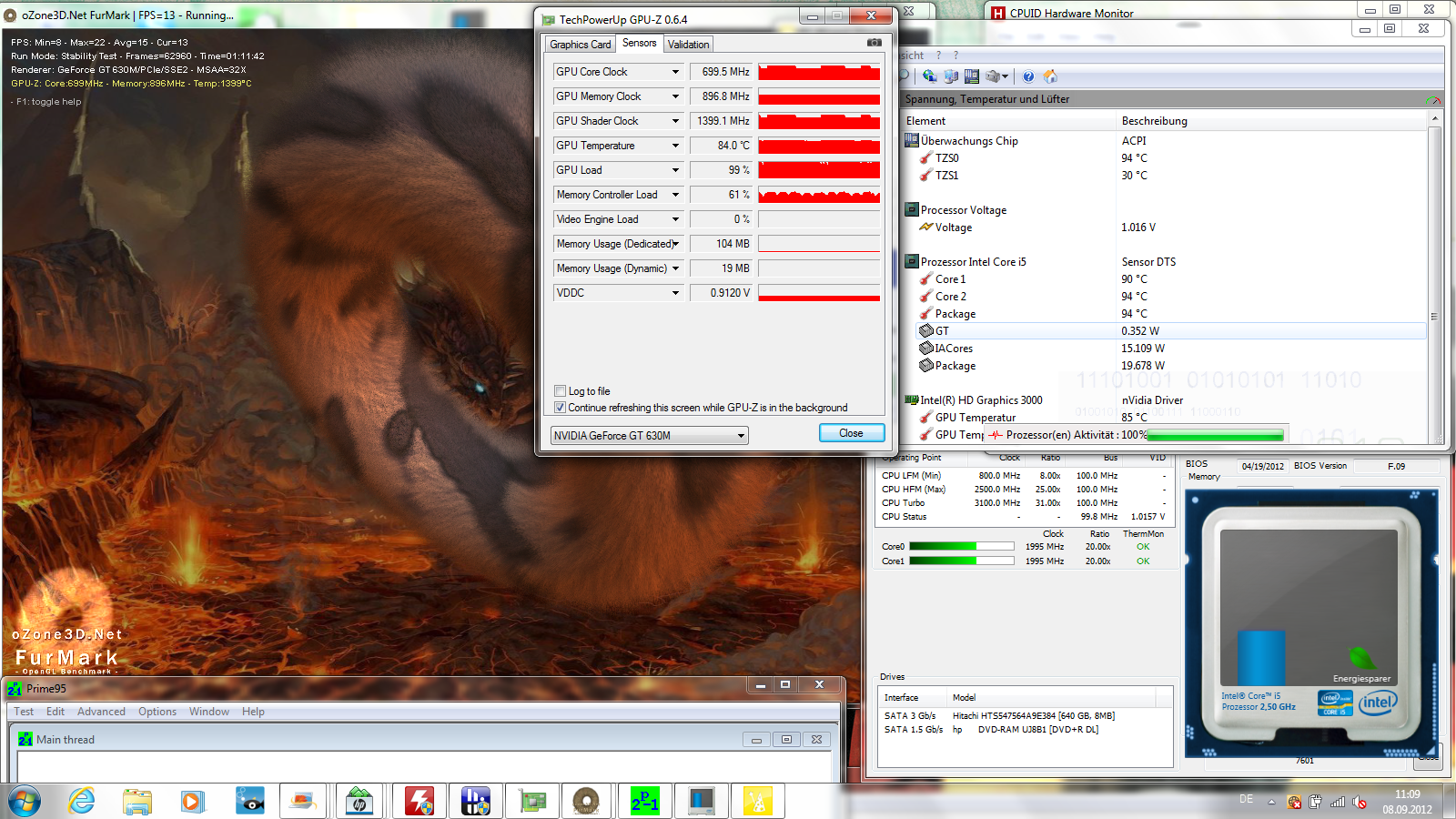
Task: Click the Core1 green clock bar
Action: (x=962, y=561)
